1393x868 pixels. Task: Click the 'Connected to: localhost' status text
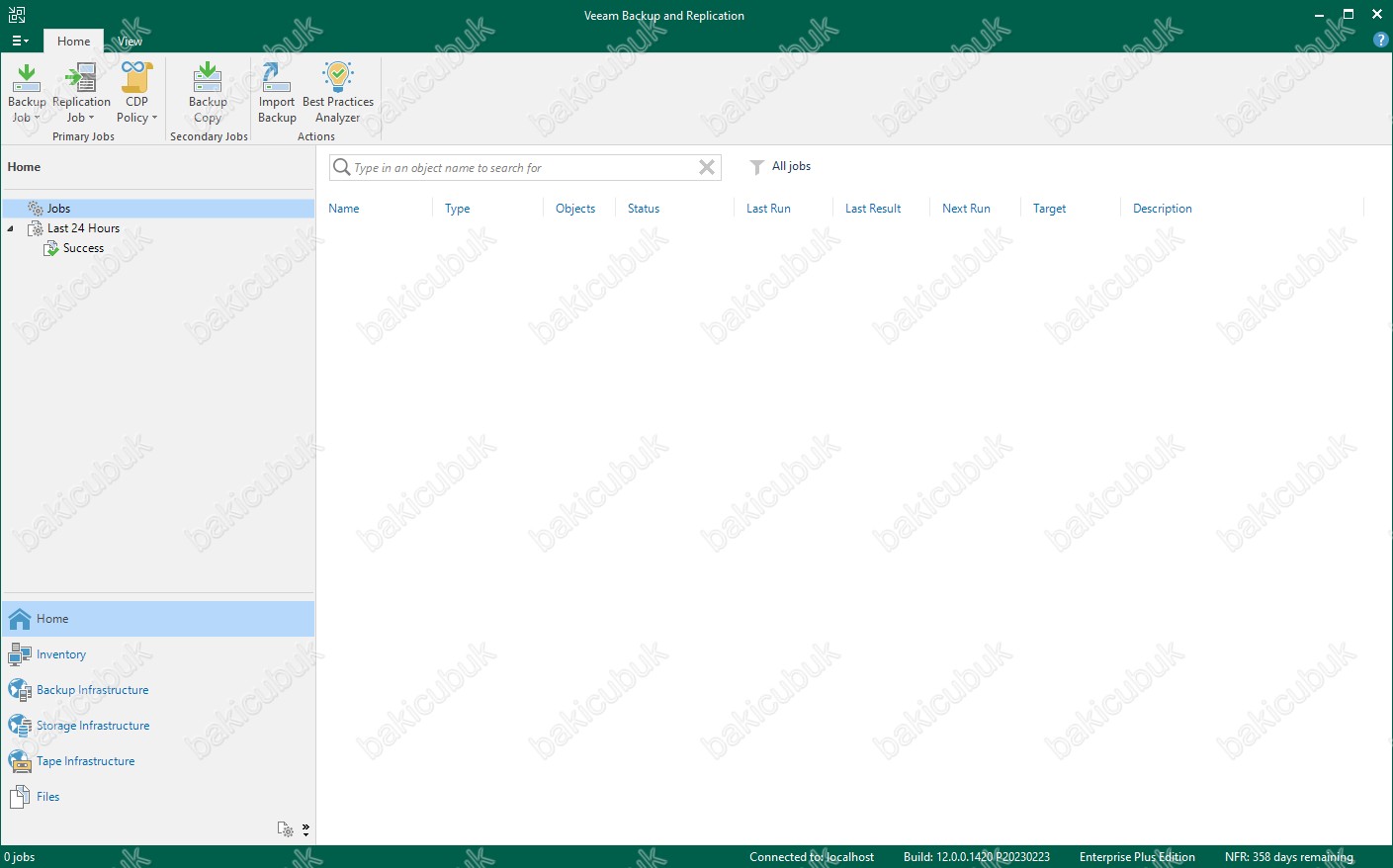812,857
